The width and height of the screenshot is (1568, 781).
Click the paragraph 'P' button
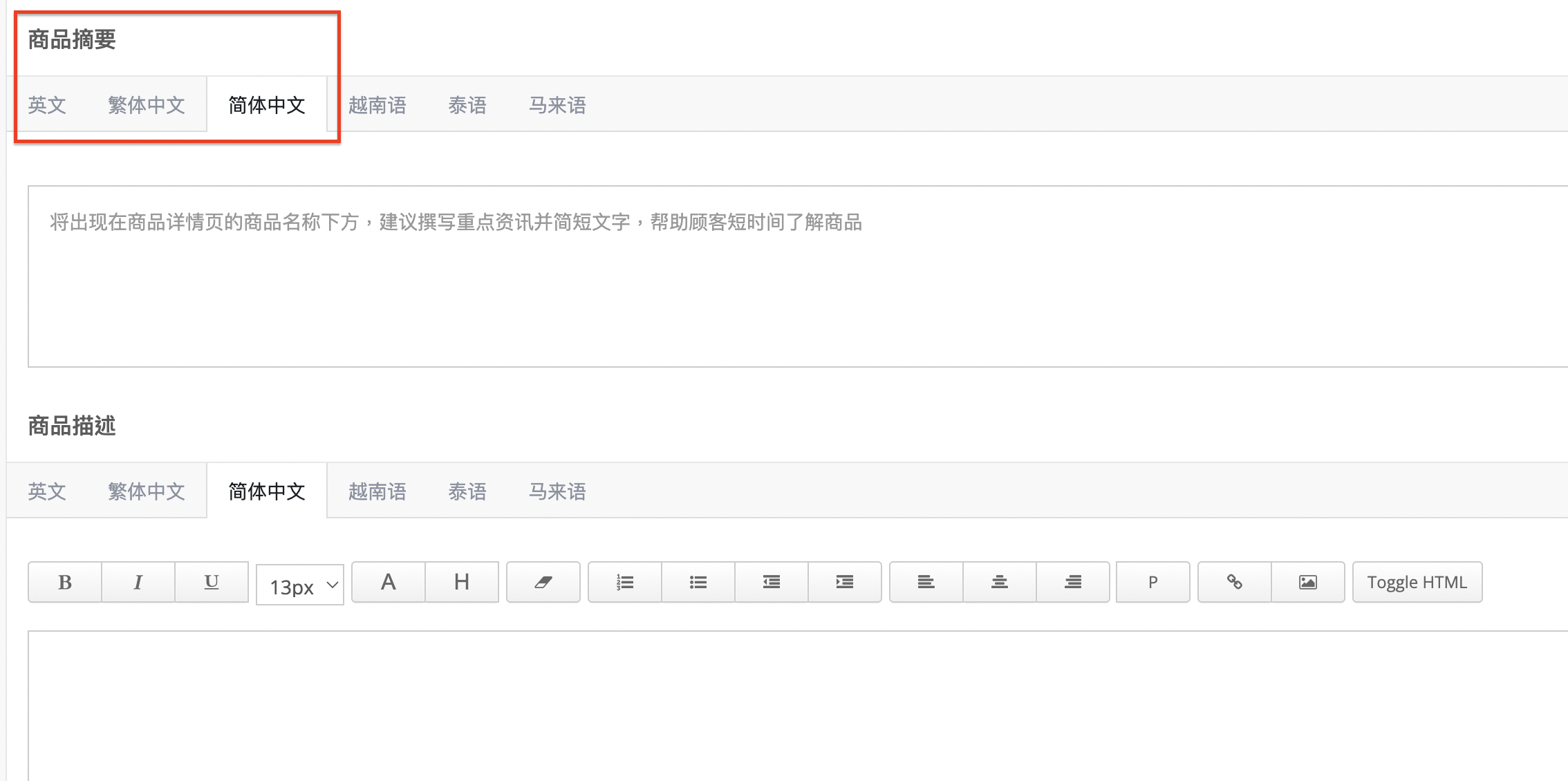(x=1153, y=582)
